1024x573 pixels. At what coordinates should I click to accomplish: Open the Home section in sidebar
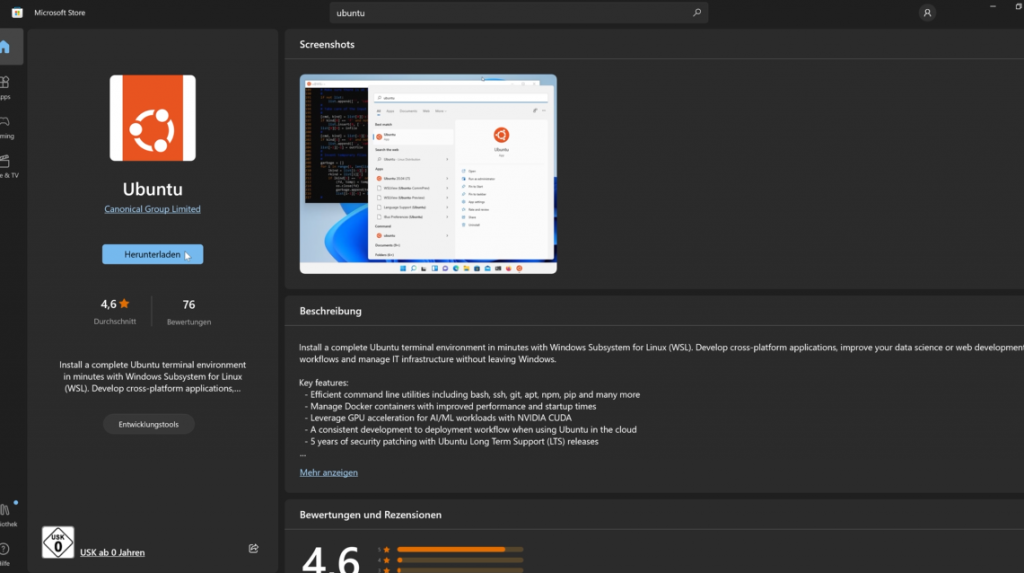pos(5,47)
